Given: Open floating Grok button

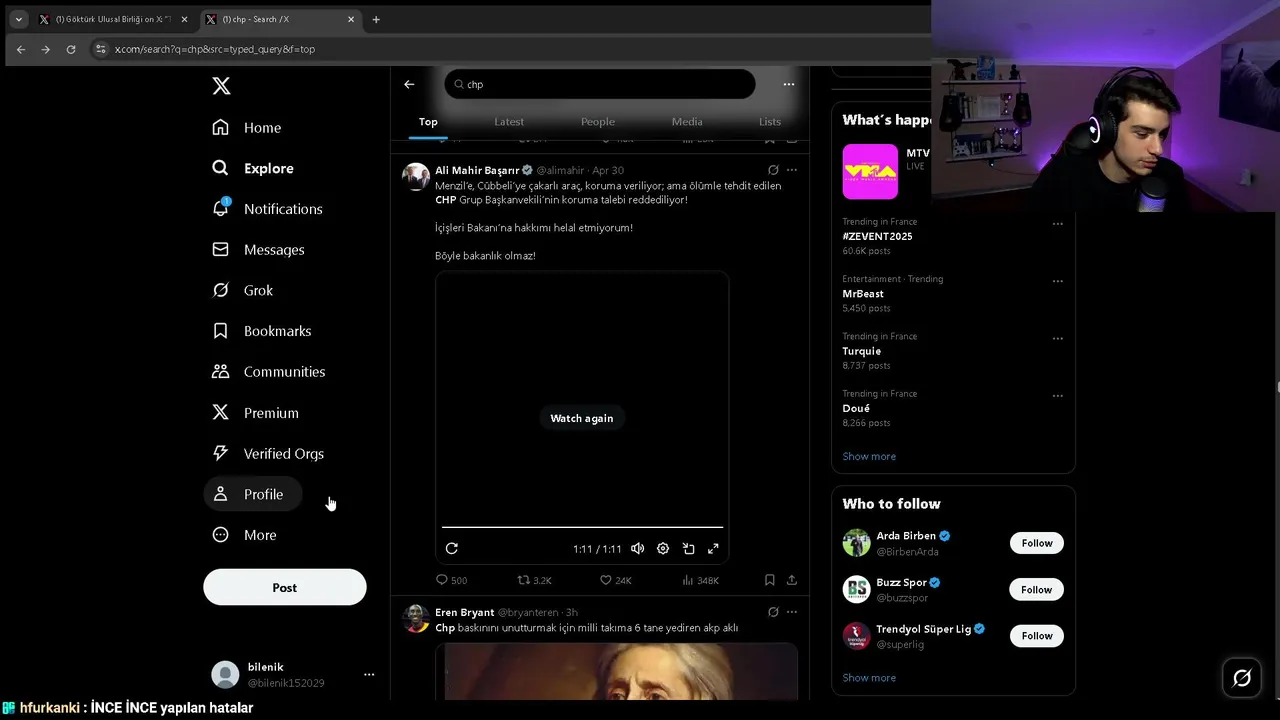Looking at the screenshot, I should coord(1242,678).
